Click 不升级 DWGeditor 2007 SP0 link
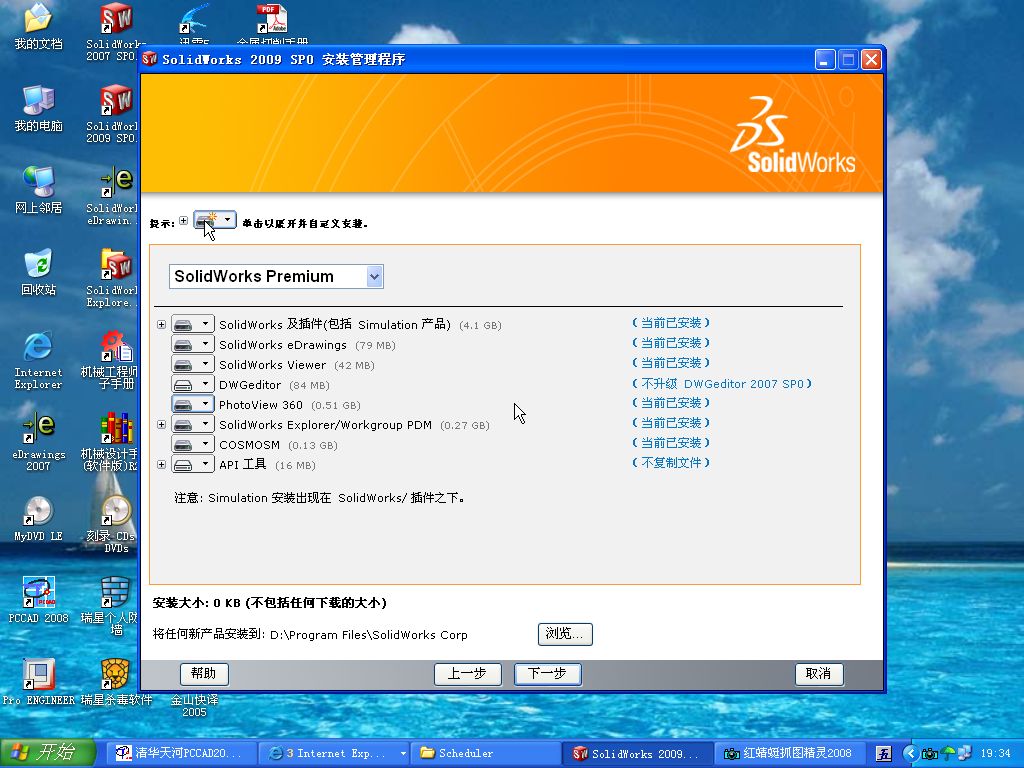Viewport: 1024px width, 768px height. click(722, 384)
